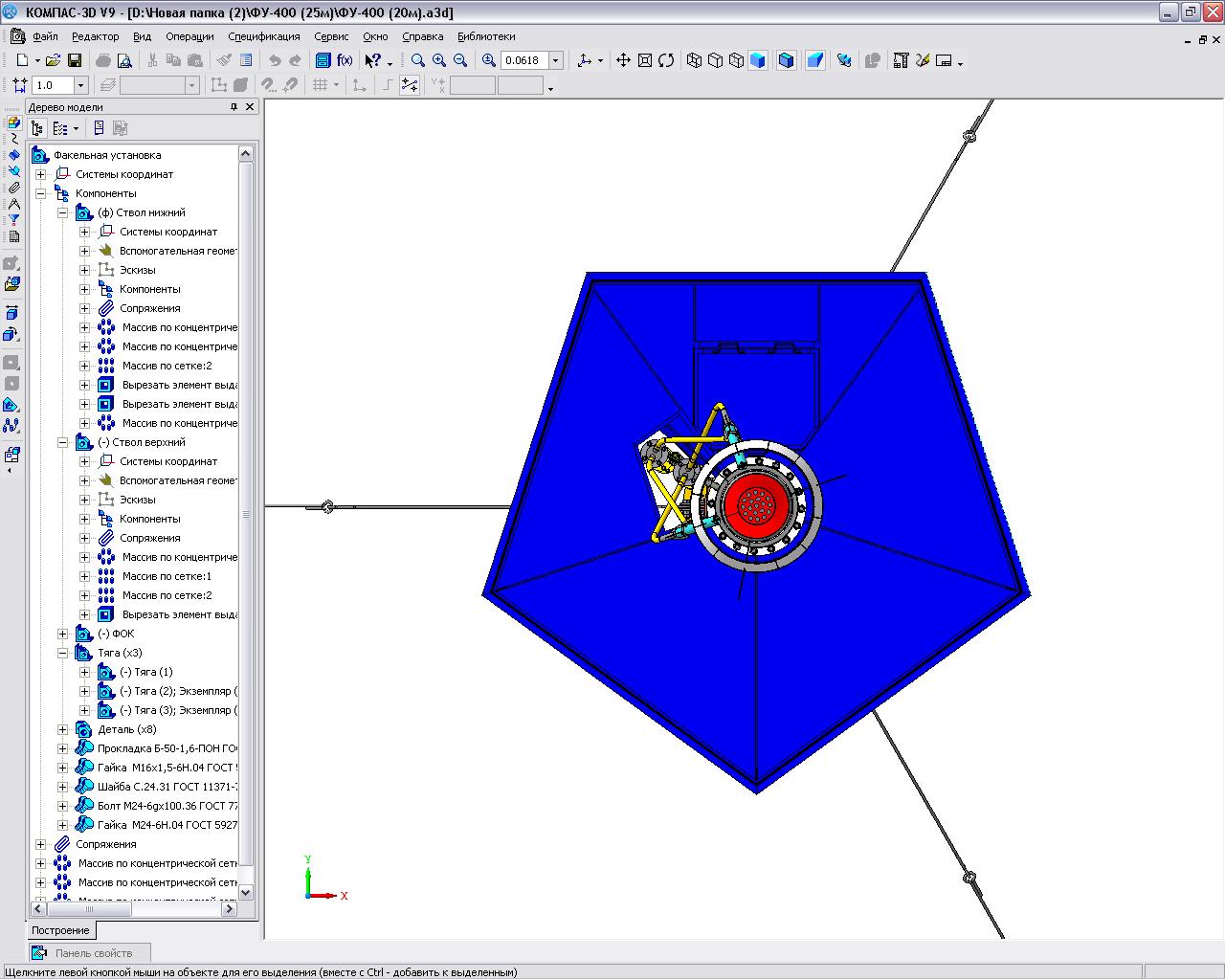
Task: Toggle Wireframe display mode
Action: coord(694,60)
